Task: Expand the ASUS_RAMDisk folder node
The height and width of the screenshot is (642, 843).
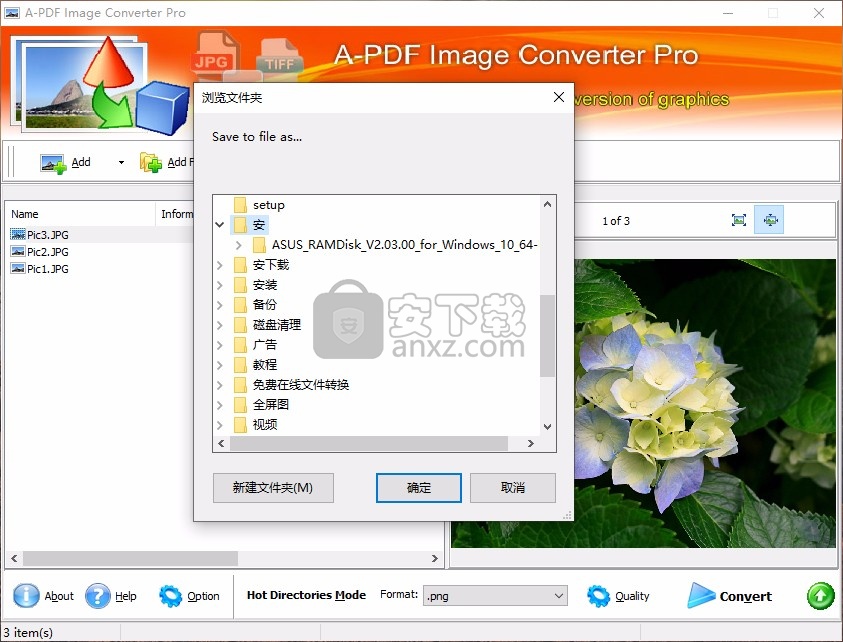Action: pyautogui.click(x=239, y=245)
